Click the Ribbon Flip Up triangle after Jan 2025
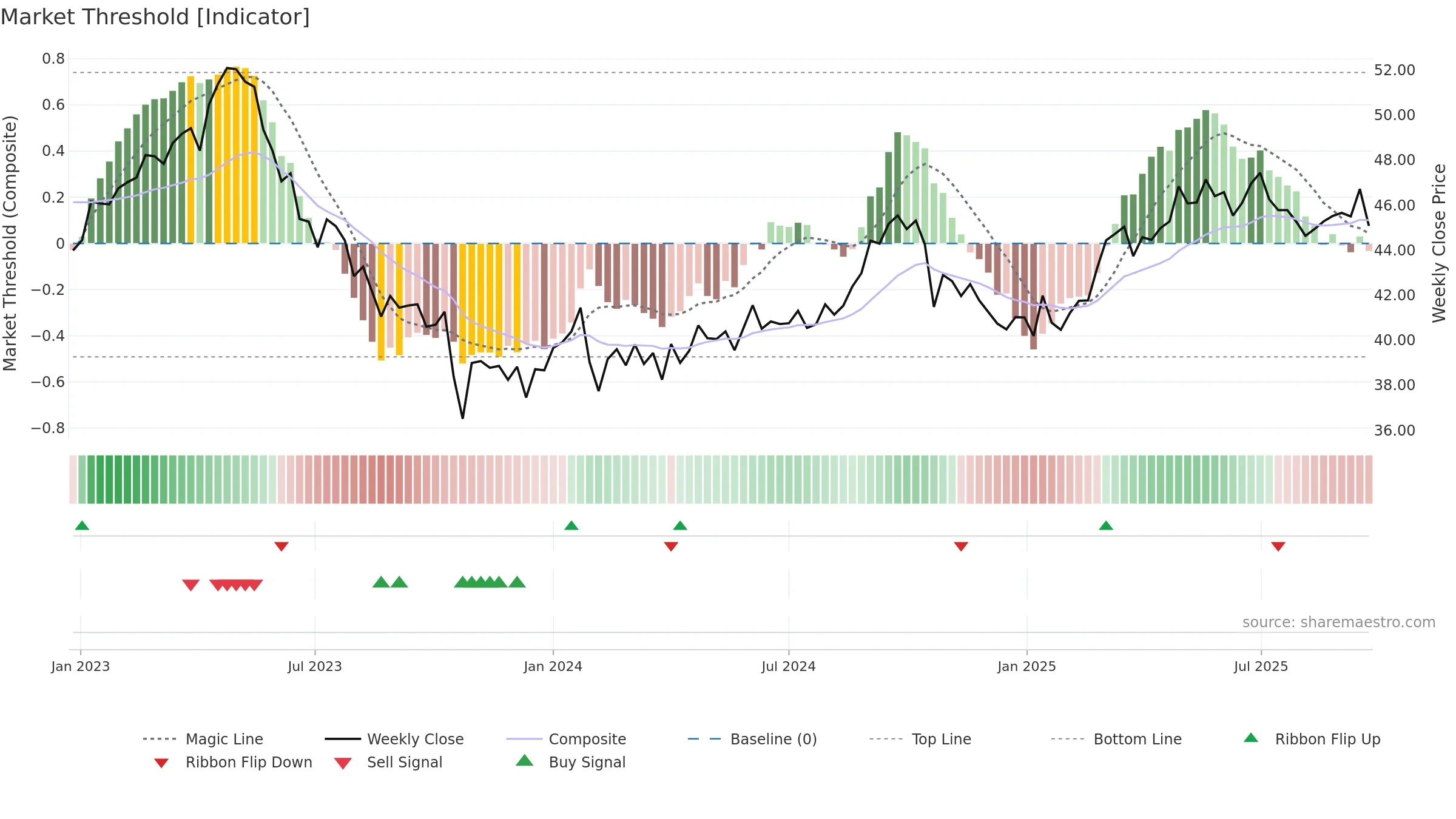The height and width of the screenshot is (819, 1456). pos(1106,525)
